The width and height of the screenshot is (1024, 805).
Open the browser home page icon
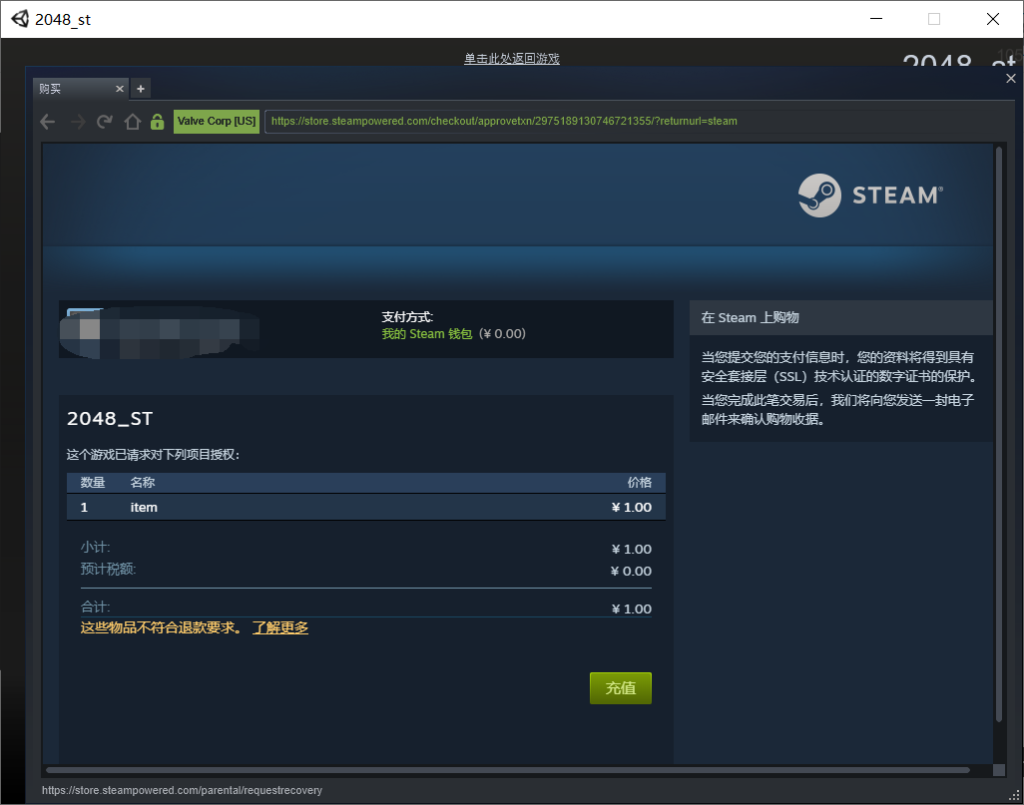point(133,121)
